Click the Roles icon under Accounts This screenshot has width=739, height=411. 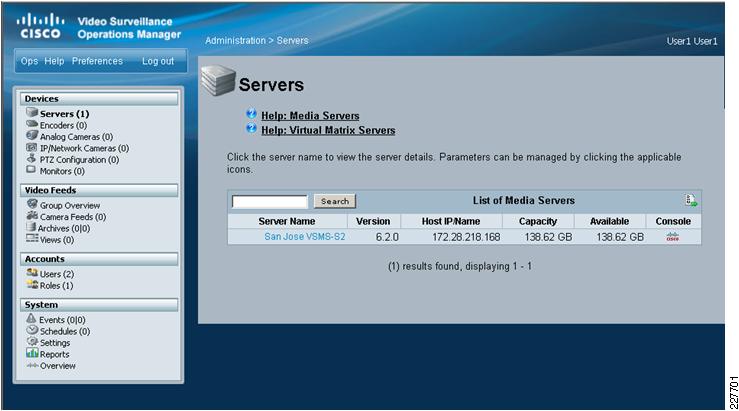point(32,284)
